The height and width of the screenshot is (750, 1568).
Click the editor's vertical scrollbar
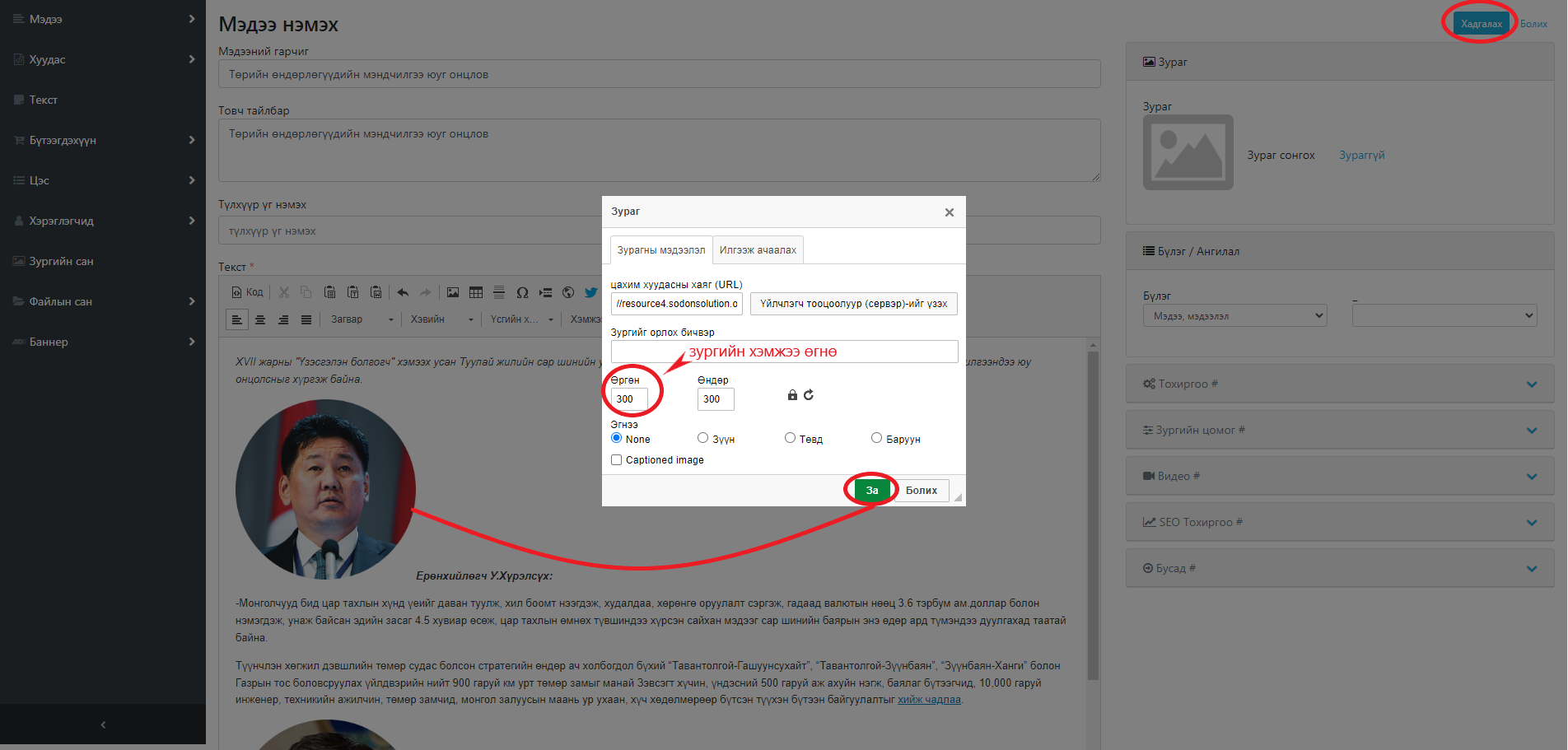(x=1093, y=510)
